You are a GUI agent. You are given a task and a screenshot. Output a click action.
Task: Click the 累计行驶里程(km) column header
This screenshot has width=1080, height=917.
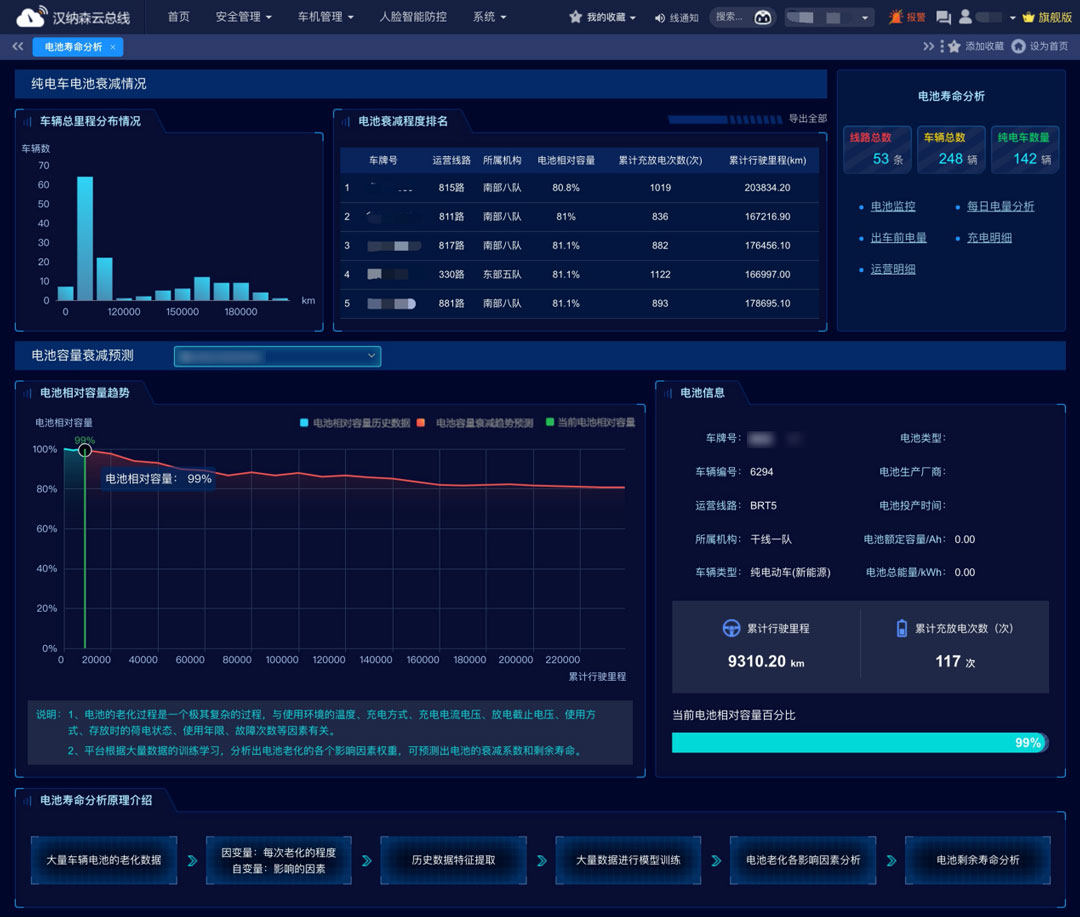(x=767, y=160)
